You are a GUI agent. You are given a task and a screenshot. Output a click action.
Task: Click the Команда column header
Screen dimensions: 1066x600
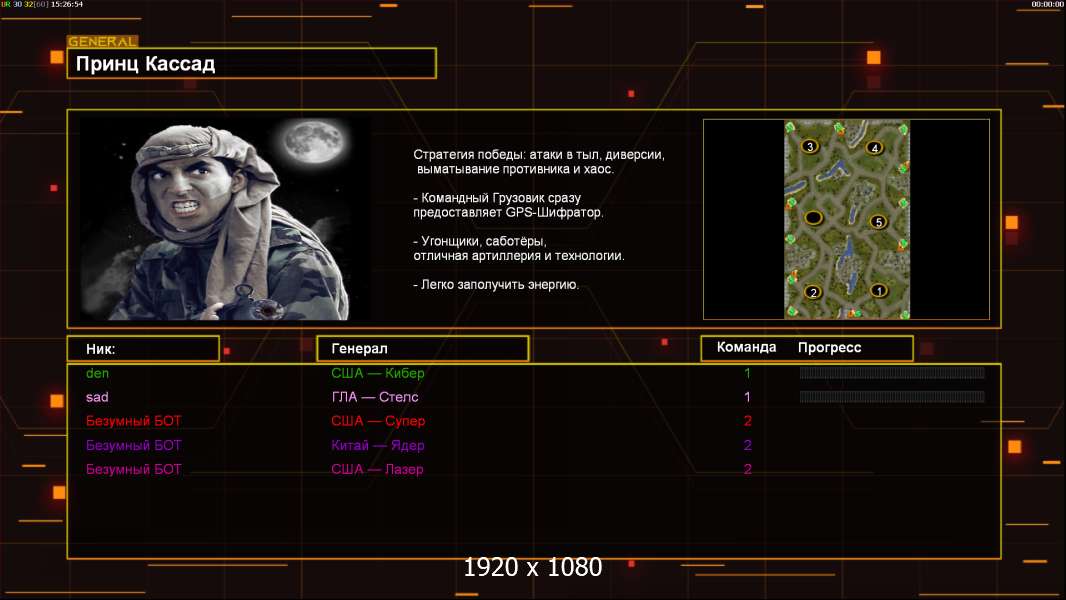[746, 348]
